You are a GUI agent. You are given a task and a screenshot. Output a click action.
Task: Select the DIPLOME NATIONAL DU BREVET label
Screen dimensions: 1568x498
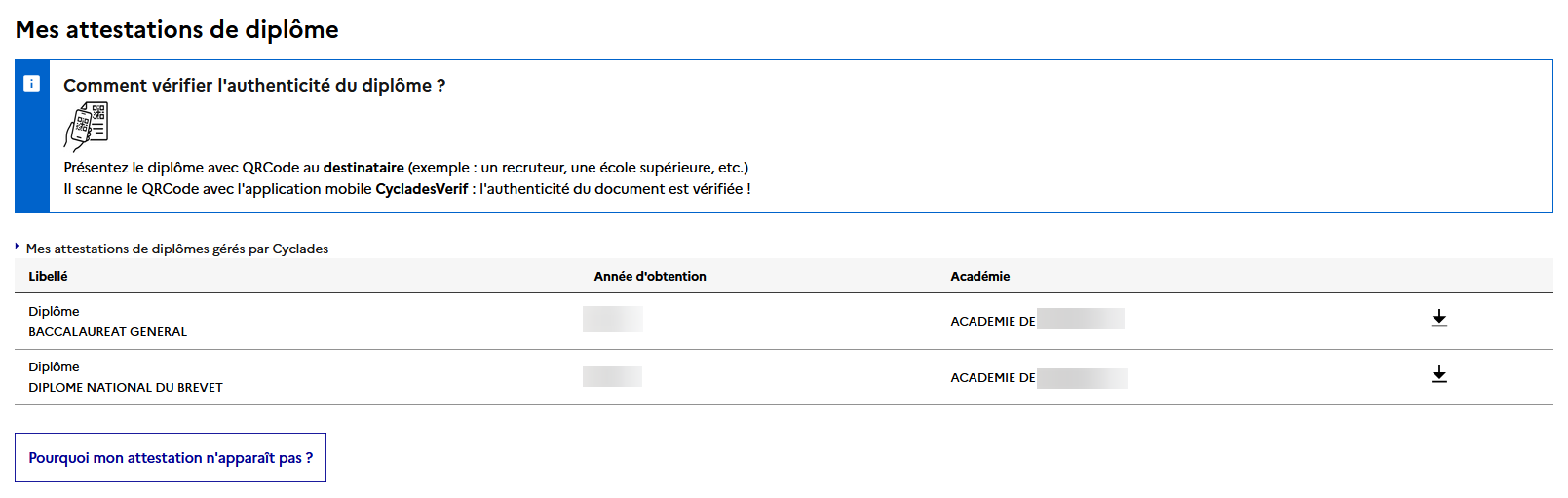point(126,388)
